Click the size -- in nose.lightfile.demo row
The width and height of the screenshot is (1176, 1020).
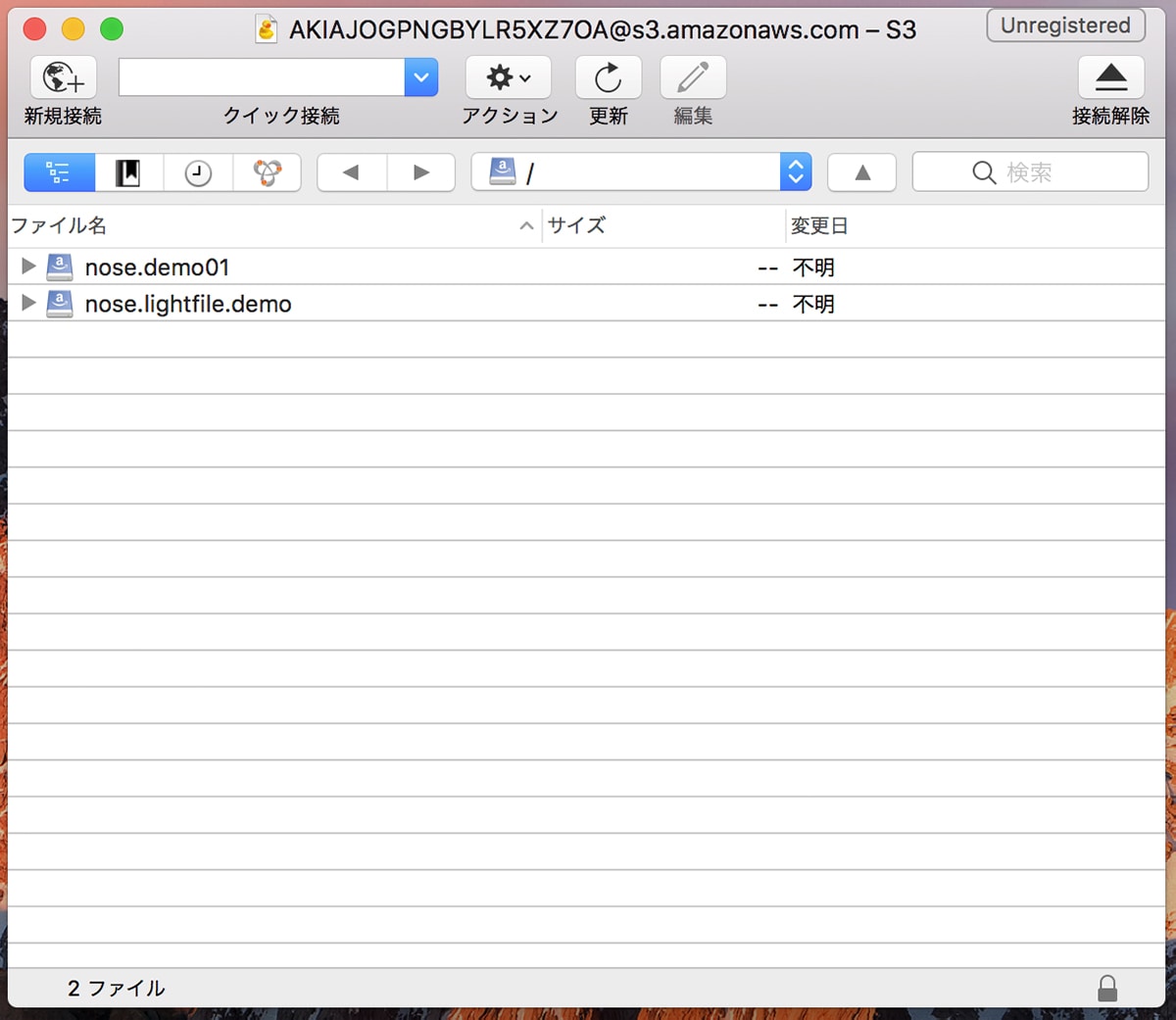pyautogui.click(x=768, y=305)
